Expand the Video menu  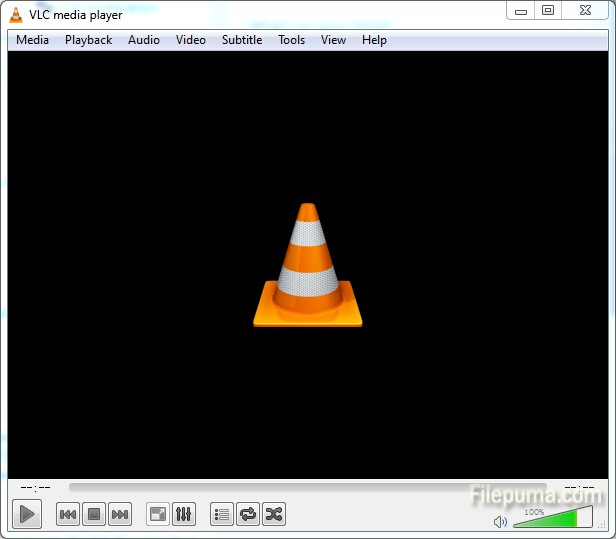click(190, 40)
